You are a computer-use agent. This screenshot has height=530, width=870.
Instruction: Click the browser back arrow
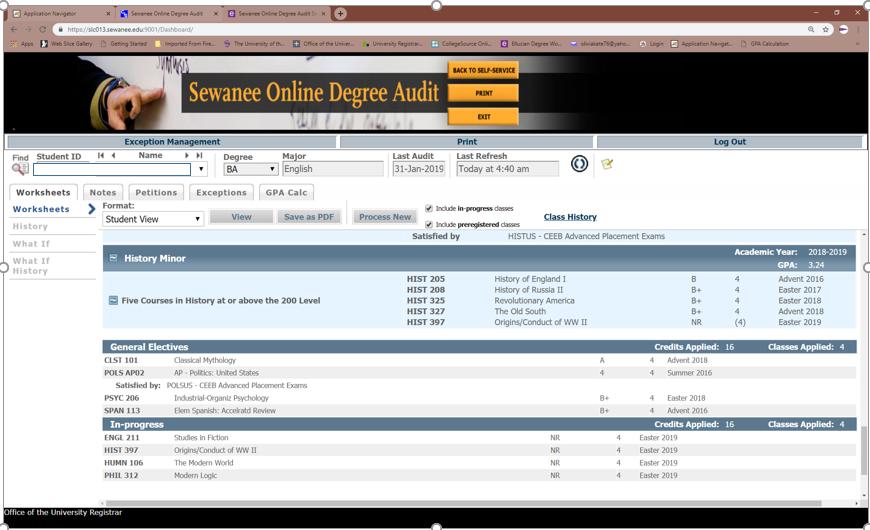coord(13,30)
